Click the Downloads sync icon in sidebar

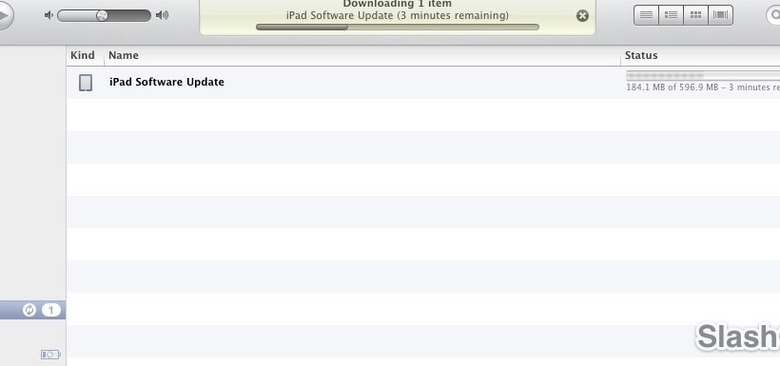coord(29,310)
